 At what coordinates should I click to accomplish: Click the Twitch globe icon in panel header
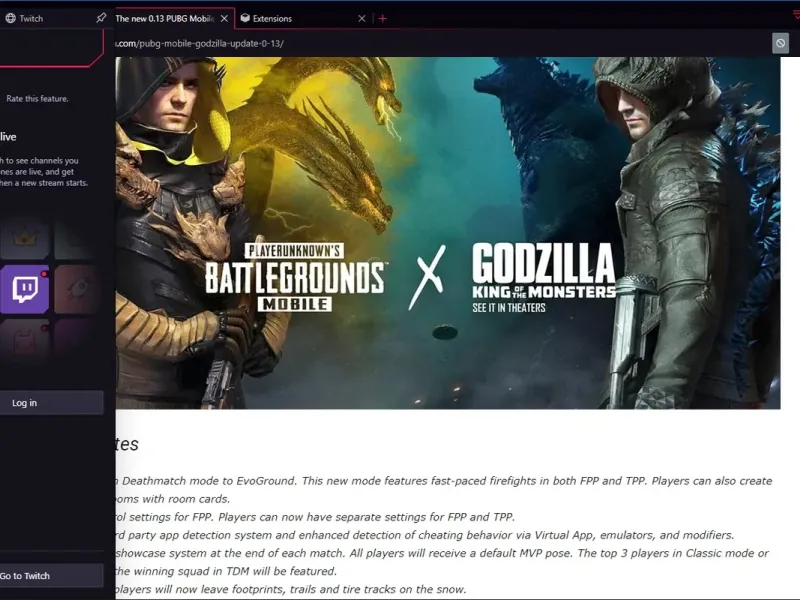click(x=10, y=18)
